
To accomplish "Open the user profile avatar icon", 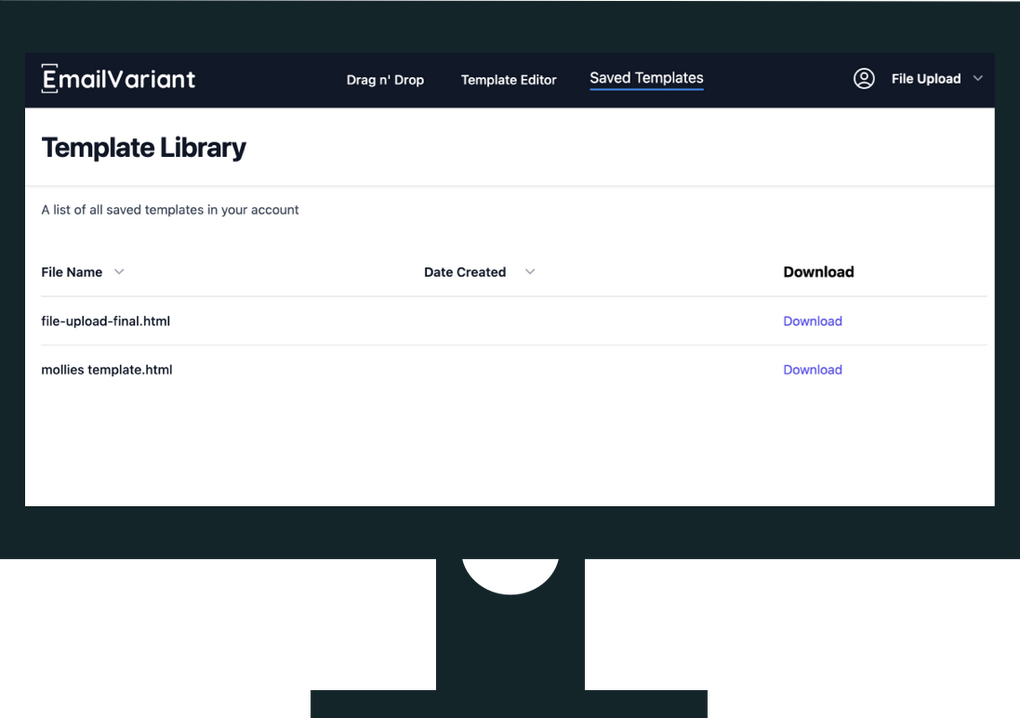I will [864, 79].
